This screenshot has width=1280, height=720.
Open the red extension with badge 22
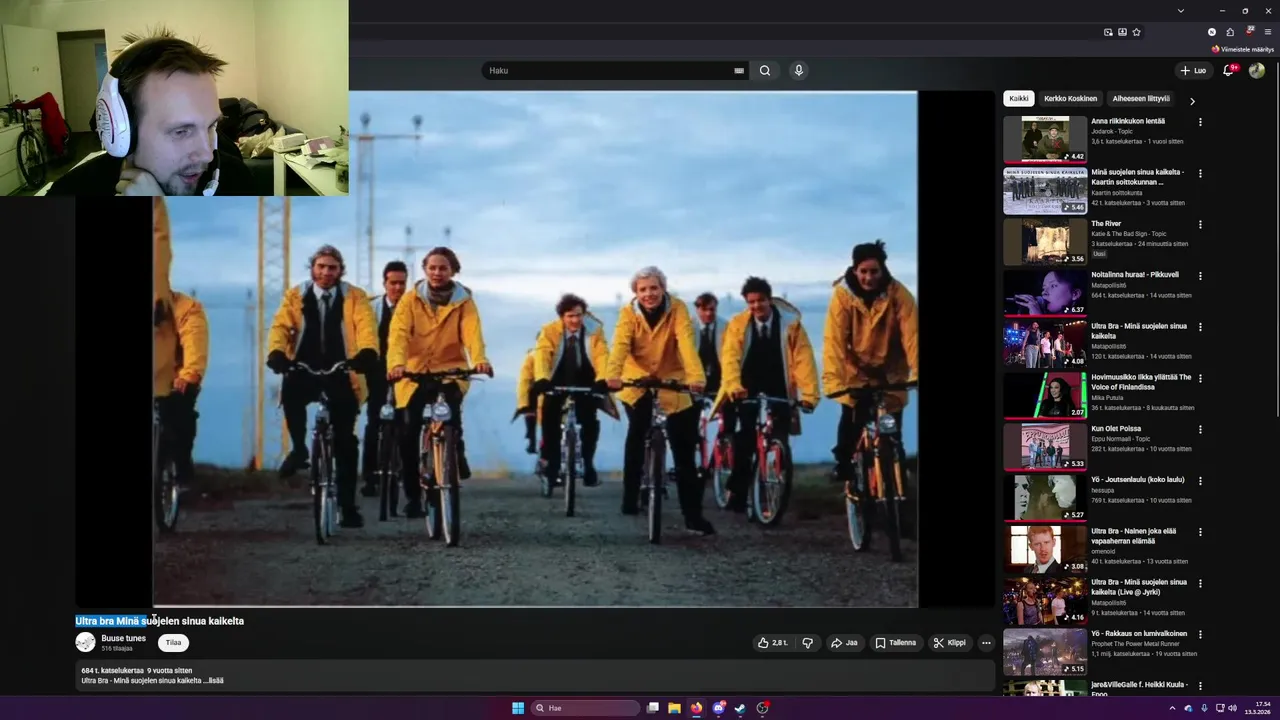pos(1249,32)
